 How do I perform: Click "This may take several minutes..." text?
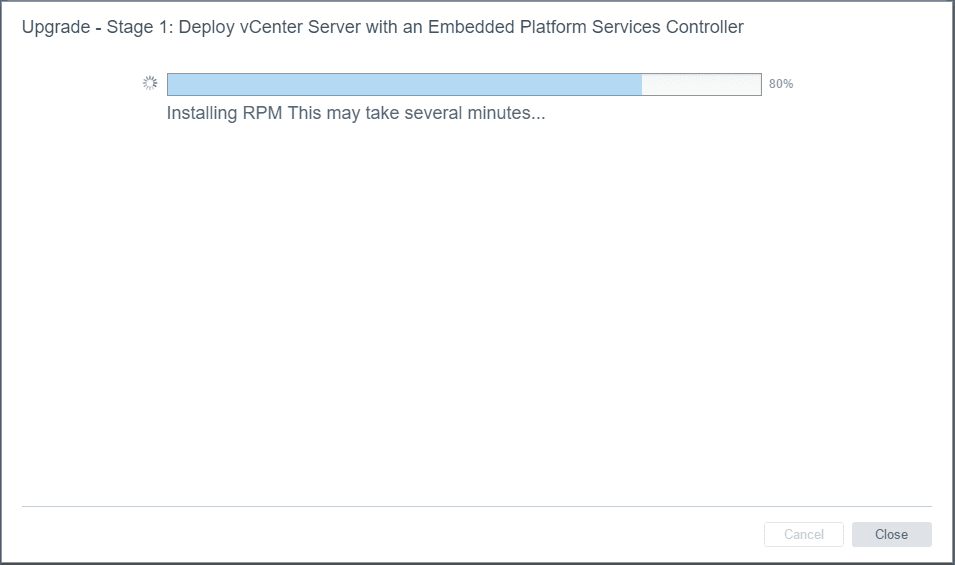point(416,113)
